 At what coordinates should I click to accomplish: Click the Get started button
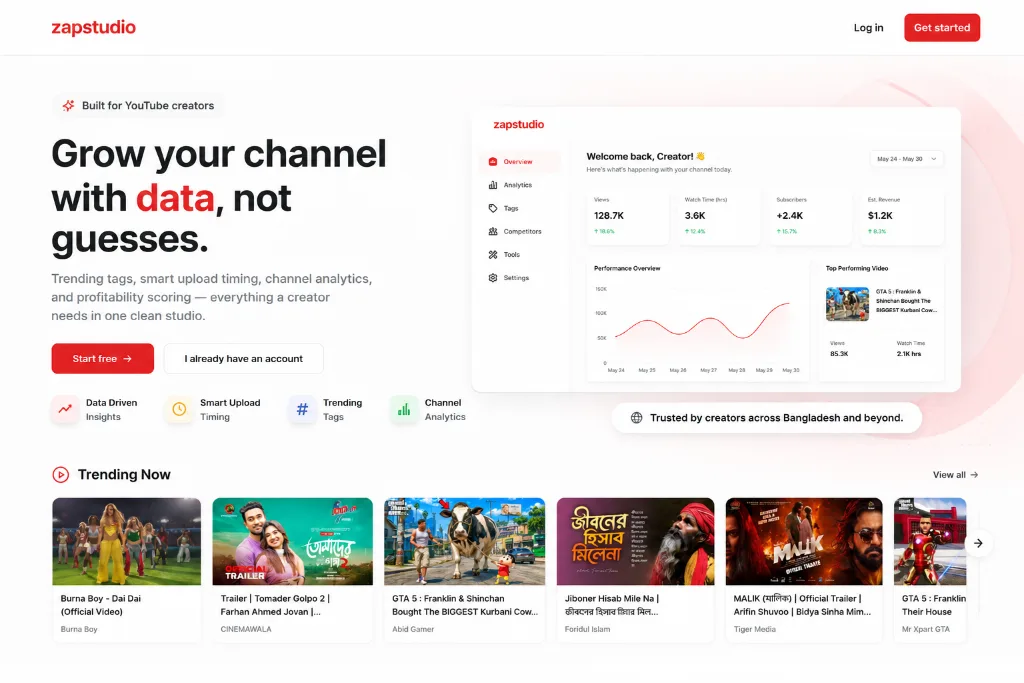click(x=942, y=27)
